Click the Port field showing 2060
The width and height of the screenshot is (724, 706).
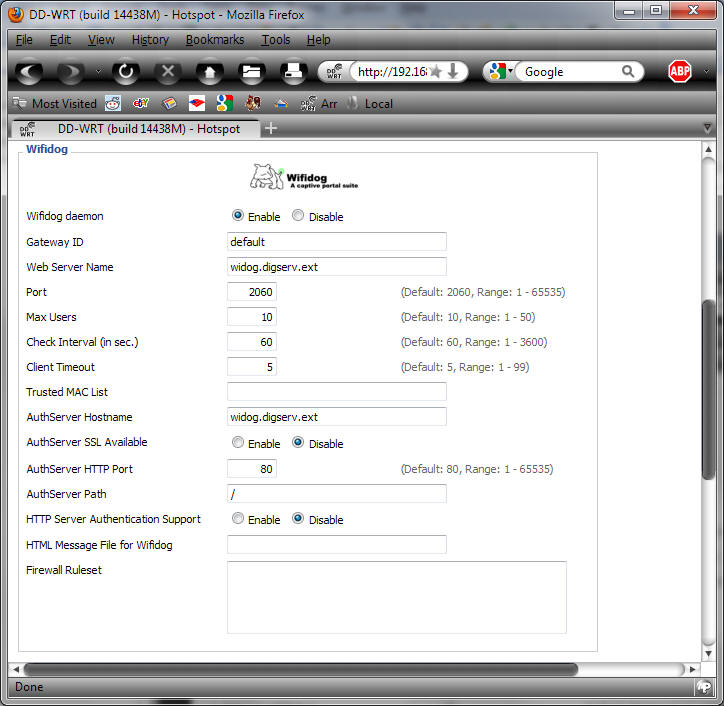point(252,292)
